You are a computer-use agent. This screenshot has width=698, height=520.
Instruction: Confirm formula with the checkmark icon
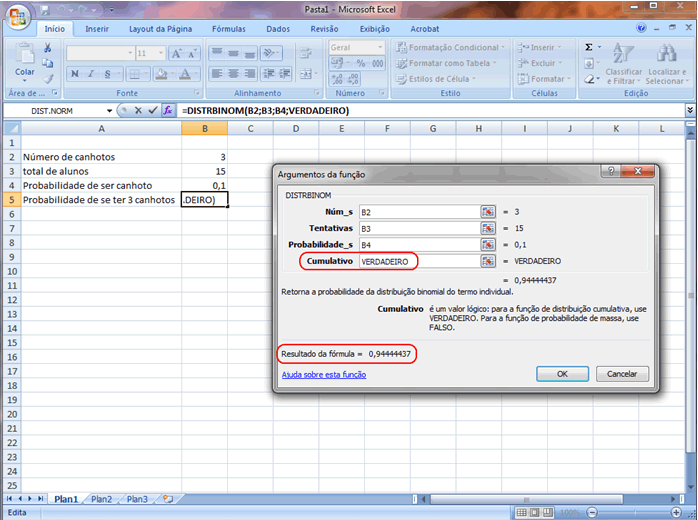click(153, 111)
